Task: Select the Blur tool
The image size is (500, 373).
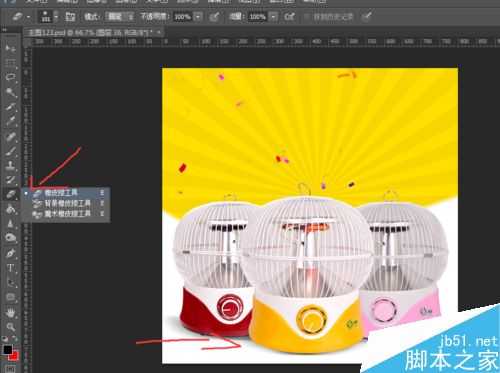Action: tap(11, 224)
